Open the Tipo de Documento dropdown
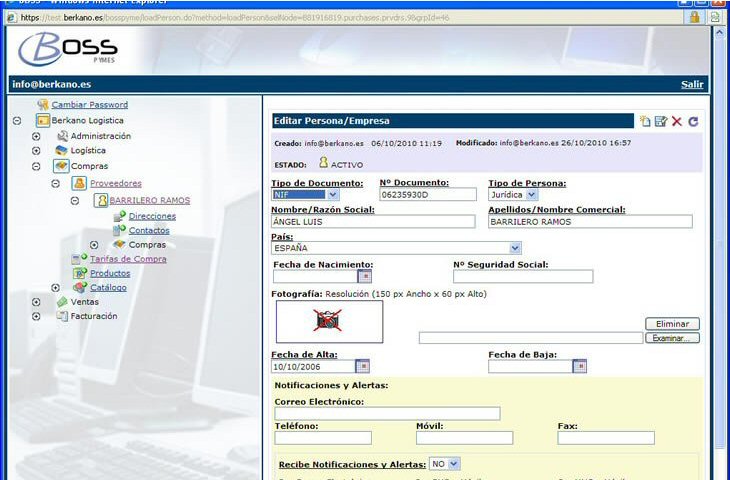 coord(333,195)
